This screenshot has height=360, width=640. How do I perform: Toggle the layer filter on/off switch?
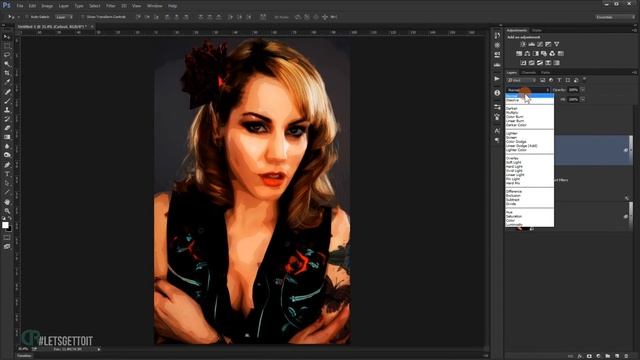(x=584, y=79)
